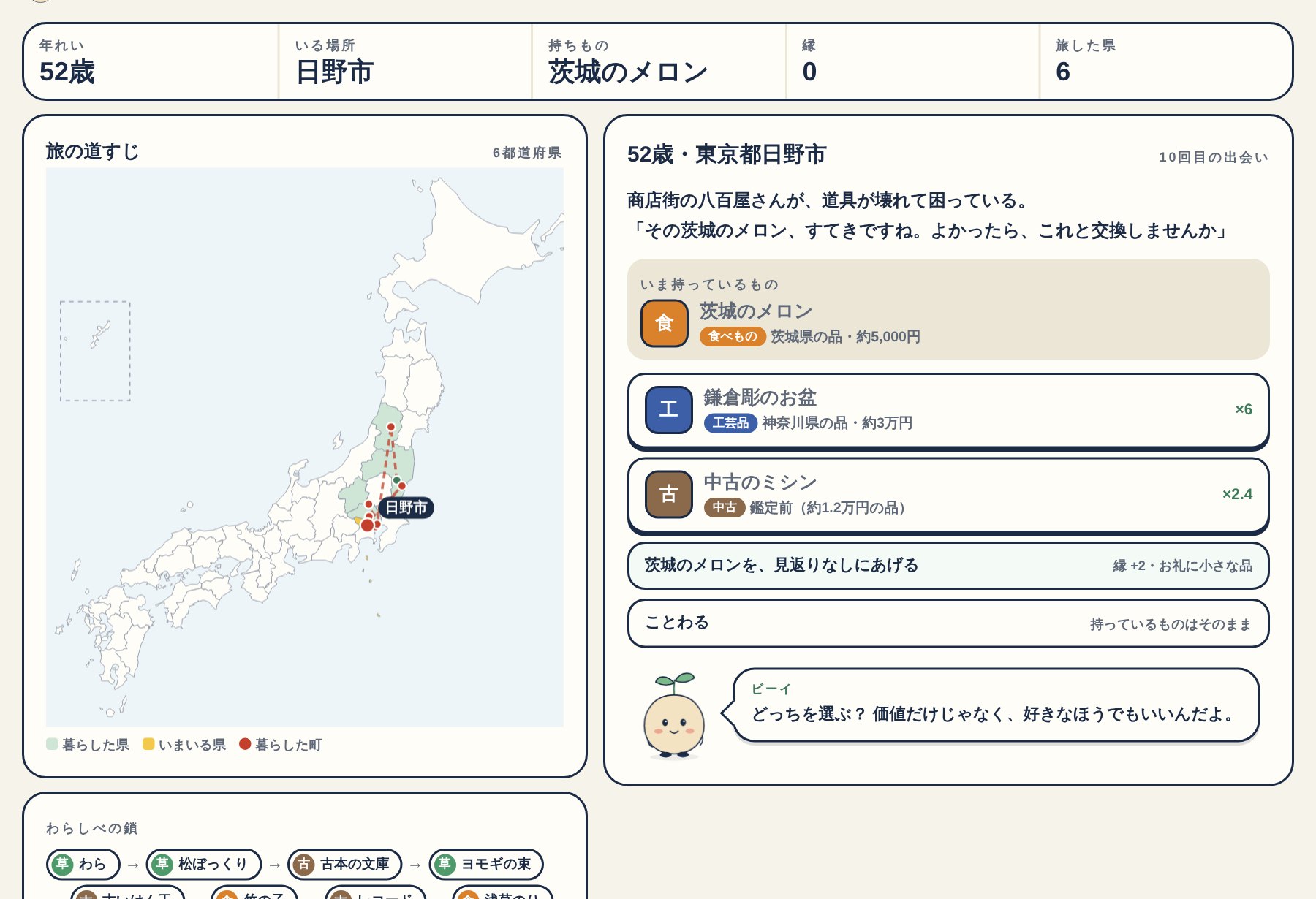Screen dimensions: 1316x899
Task: Click the 10回目の出会い counter text
Action: click(1214, 157)
